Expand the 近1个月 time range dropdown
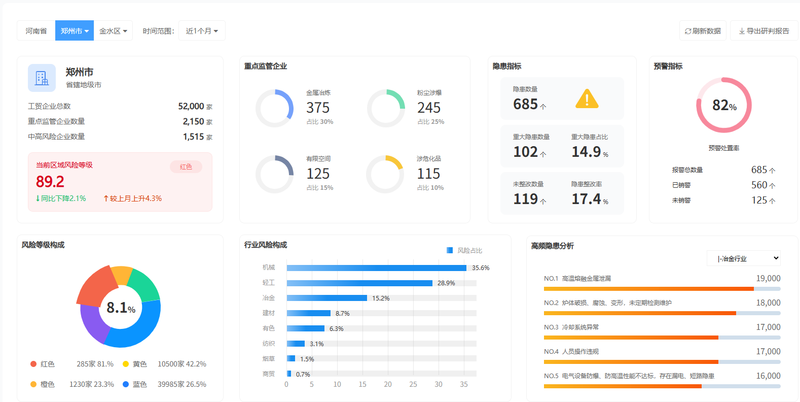Screen dimensions: 800x402 click(202, 31)
